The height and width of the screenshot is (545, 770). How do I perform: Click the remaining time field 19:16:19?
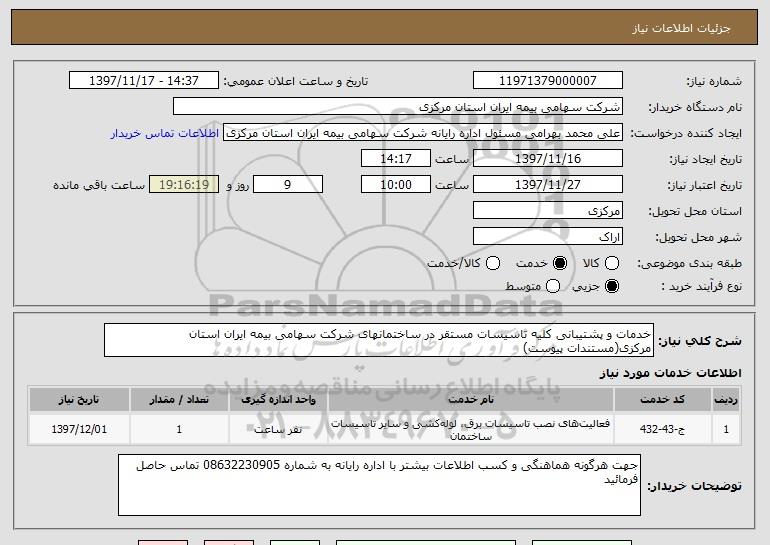(184, 185)
